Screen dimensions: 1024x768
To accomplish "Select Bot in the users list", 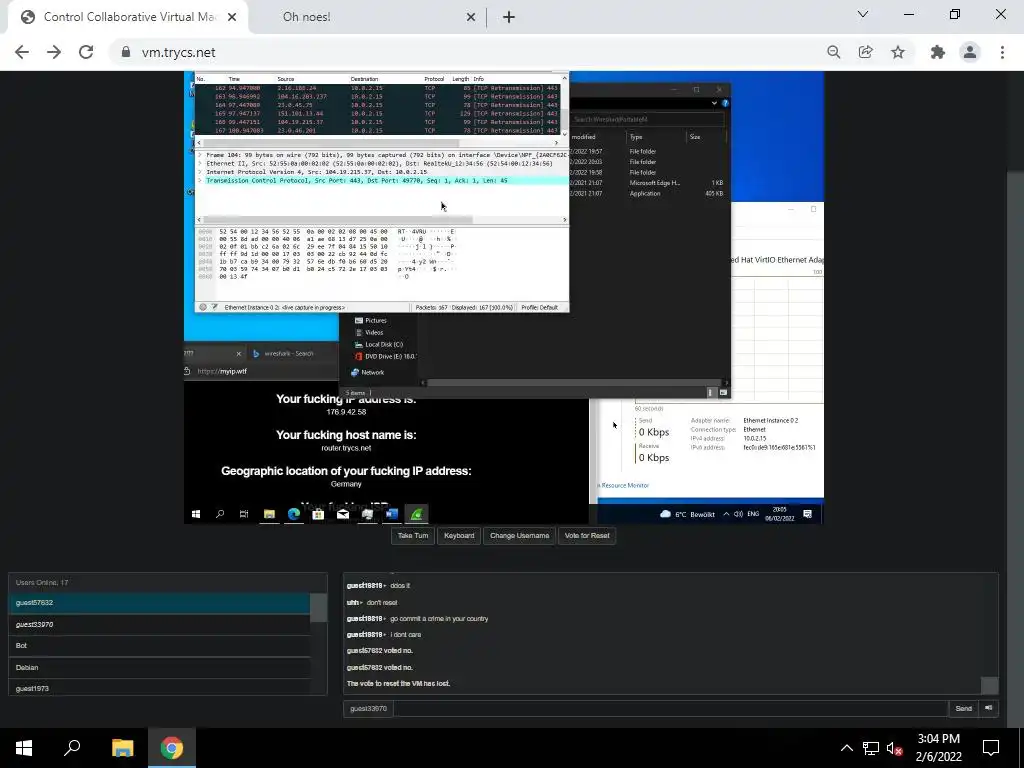I will 159,646.
